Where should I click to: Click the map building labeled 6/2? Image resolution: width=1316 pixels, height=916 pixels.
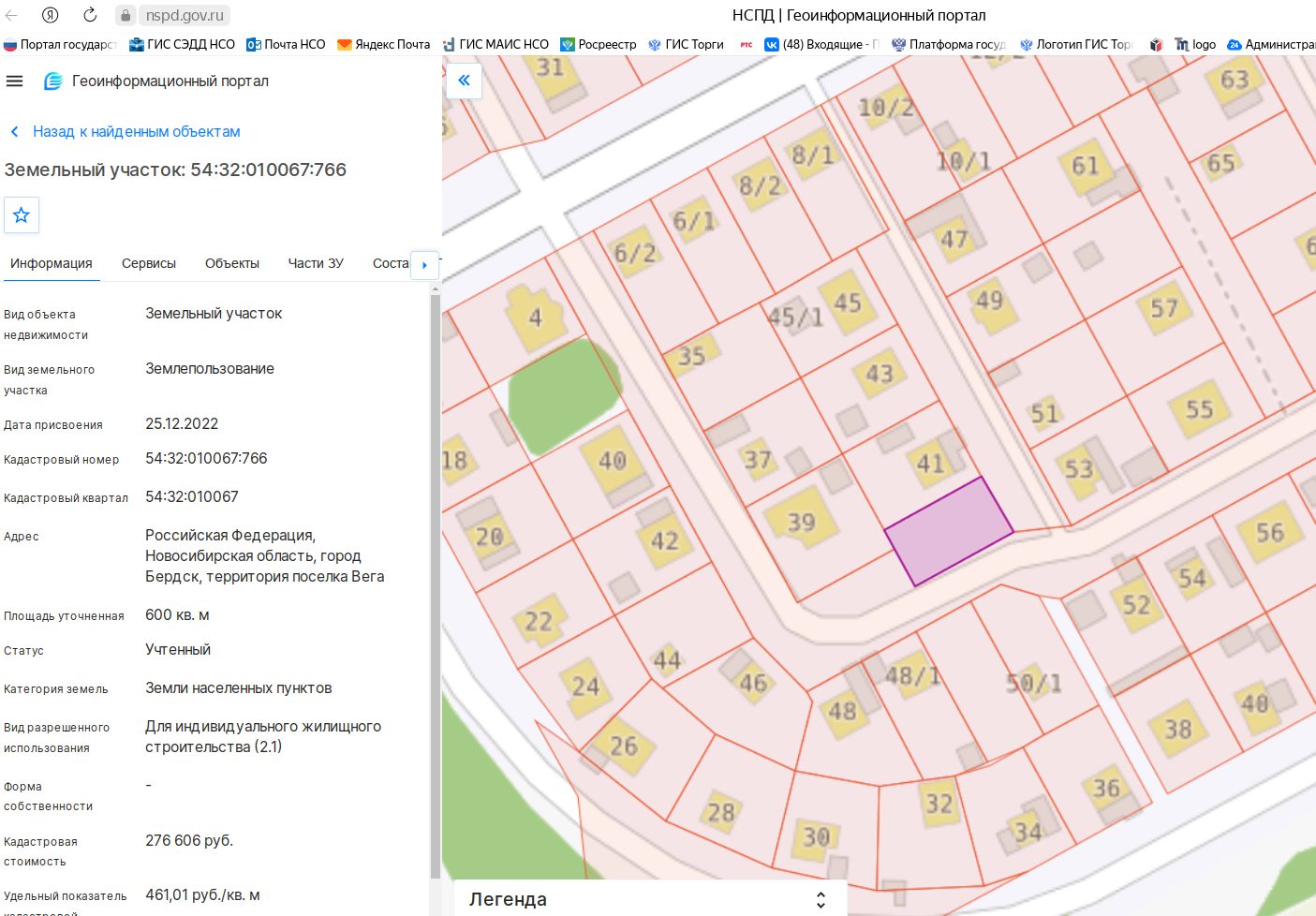tap(635, 253)
